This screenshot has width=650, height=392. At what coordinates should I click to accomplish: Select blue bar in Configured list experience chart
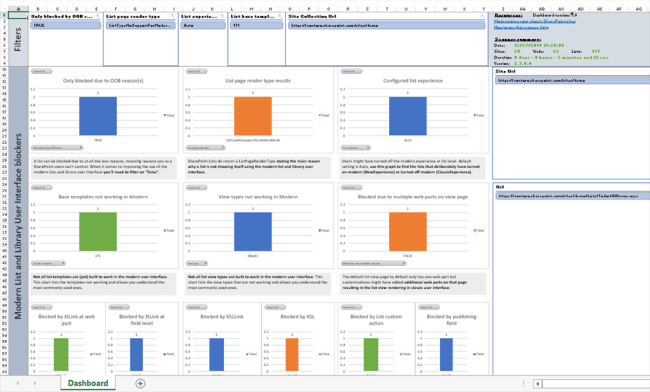click(x=408, y=116)
